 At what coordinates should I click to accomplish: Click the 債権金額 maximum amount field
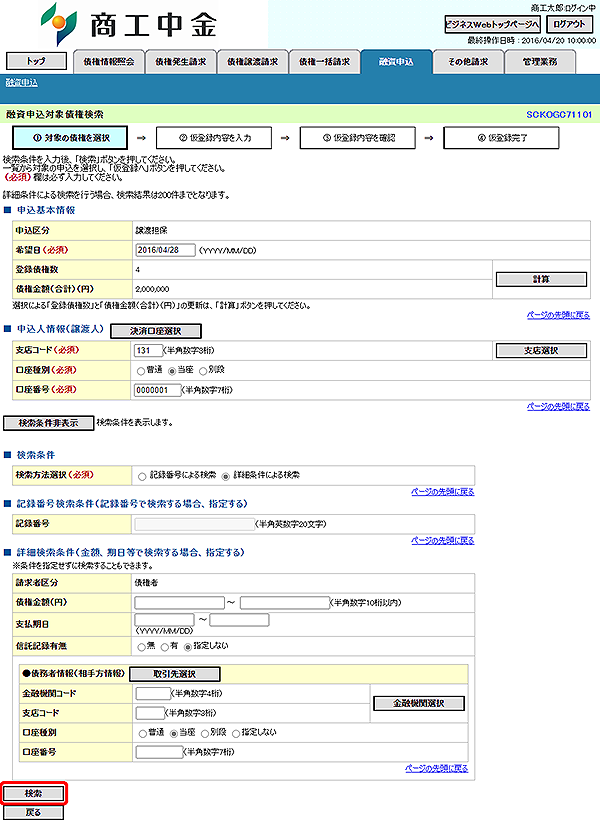tap(285, 603)
